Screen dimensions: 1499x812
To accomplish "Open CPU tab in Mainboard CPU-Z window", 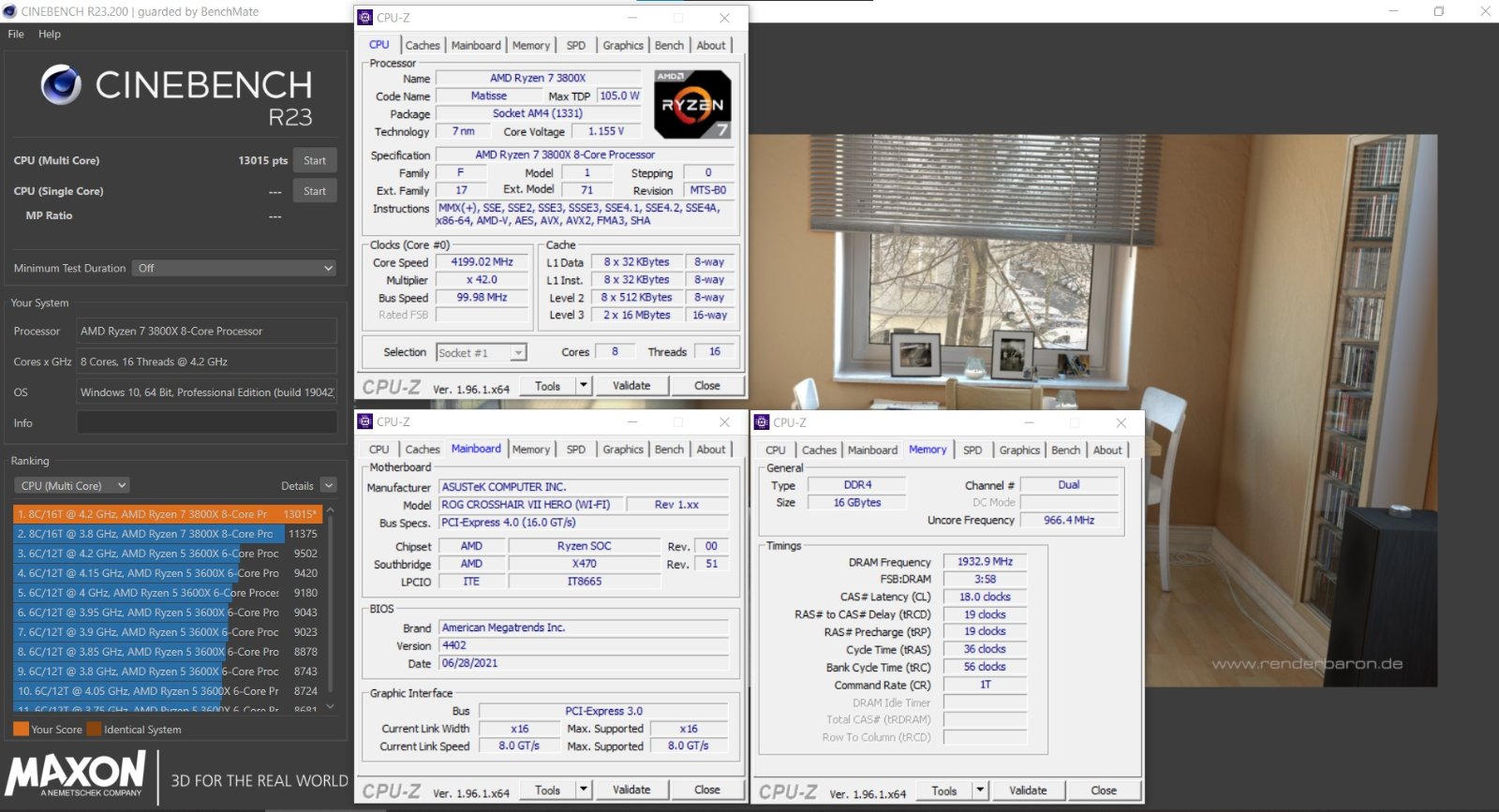I will pyautogui.click(x=379, y=450).
